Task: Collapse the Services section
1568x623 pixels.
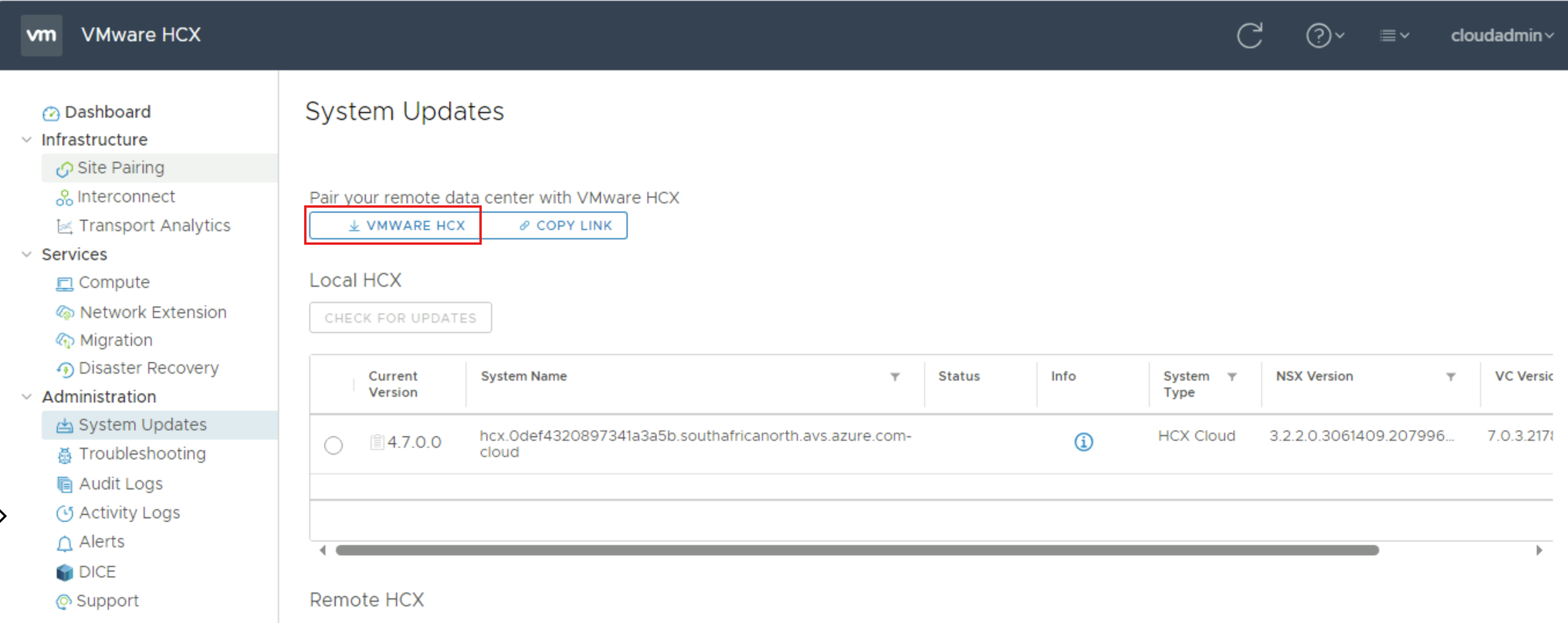Action: (x=27, y=254)
